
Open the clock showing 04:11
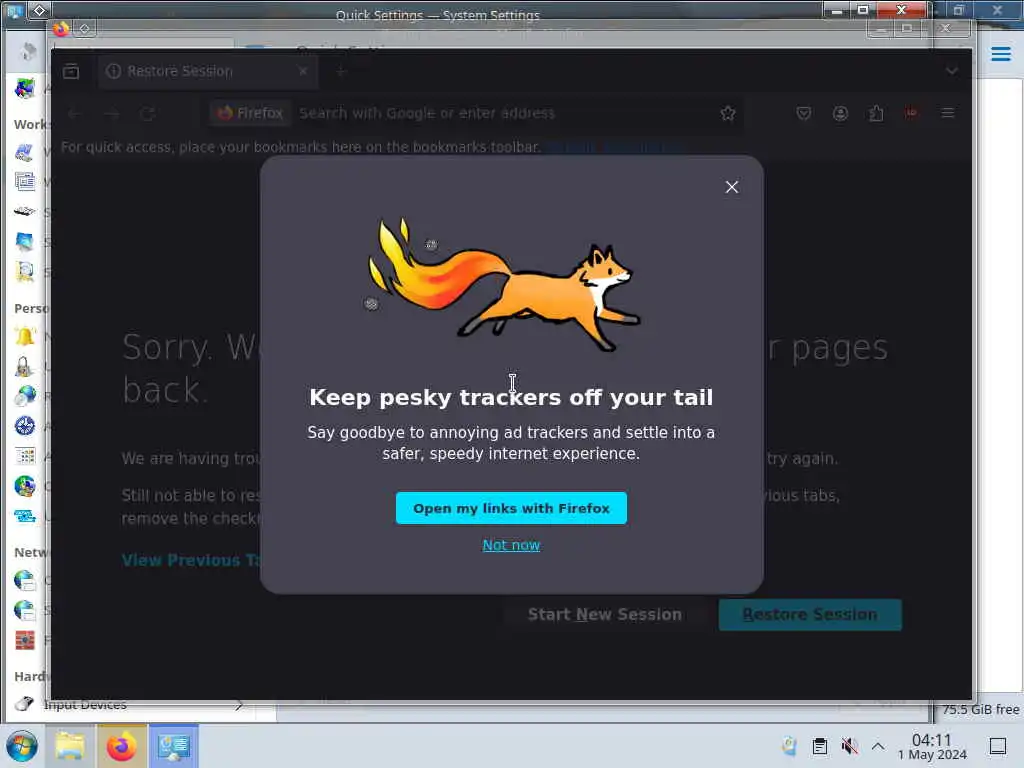932,746
